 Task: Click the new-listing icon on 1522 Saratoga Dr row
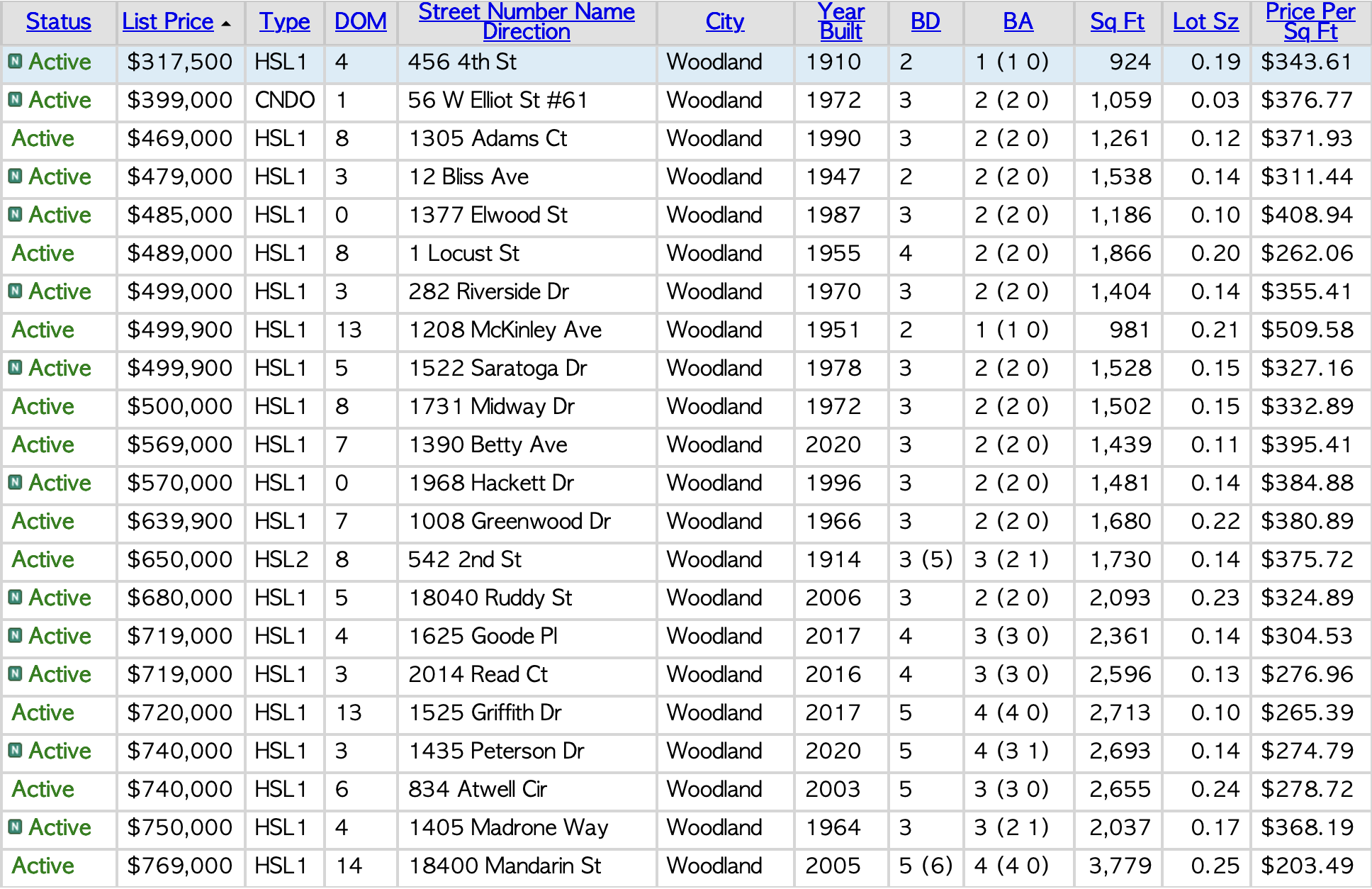[x=15, y=368]
